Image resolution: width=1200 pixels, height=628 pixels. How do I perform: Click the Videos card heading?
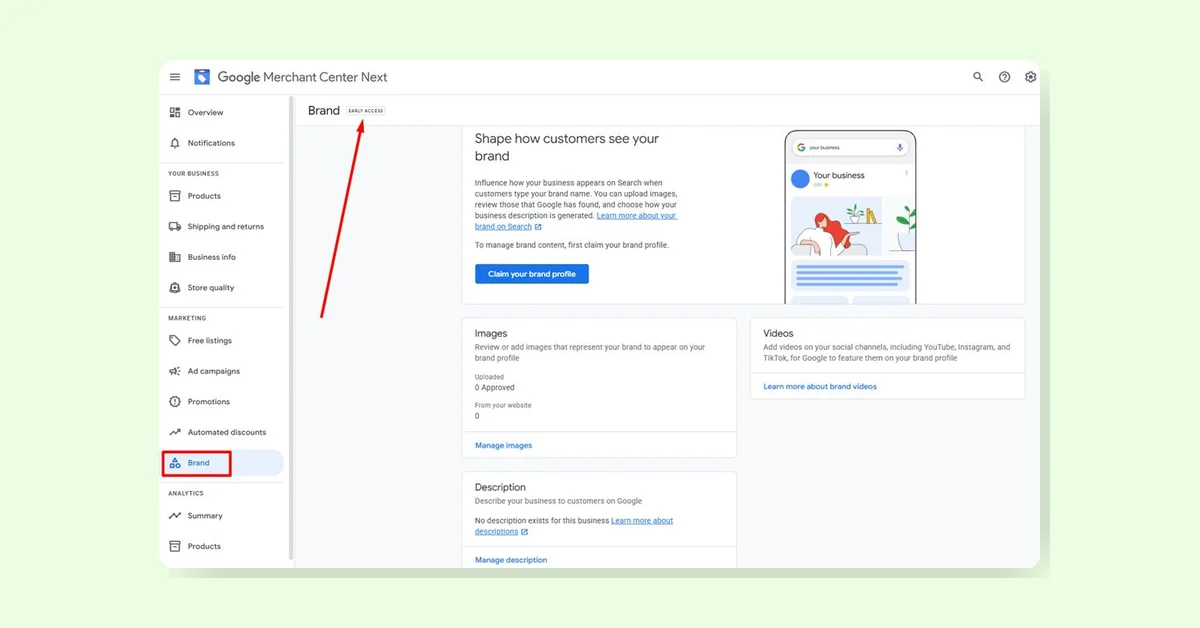(778, 334)
